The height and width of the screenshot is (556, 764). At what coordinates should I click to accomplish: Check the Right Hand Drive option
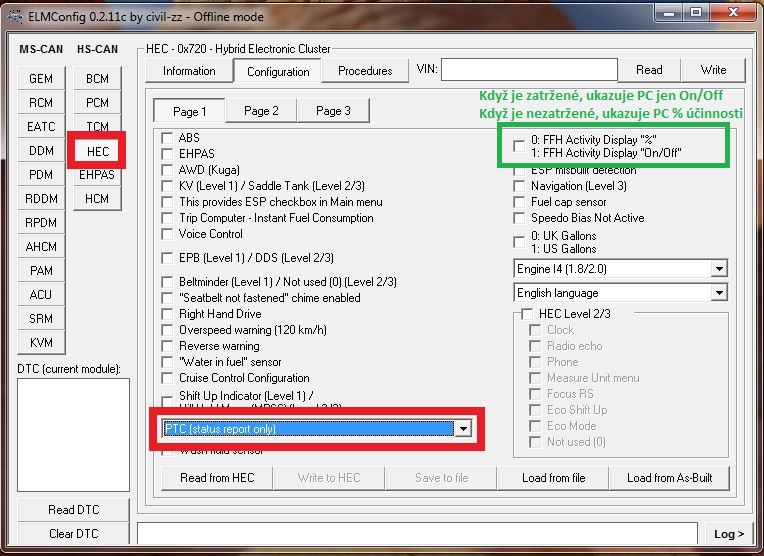pyautogui.click(x=168, y=314)
